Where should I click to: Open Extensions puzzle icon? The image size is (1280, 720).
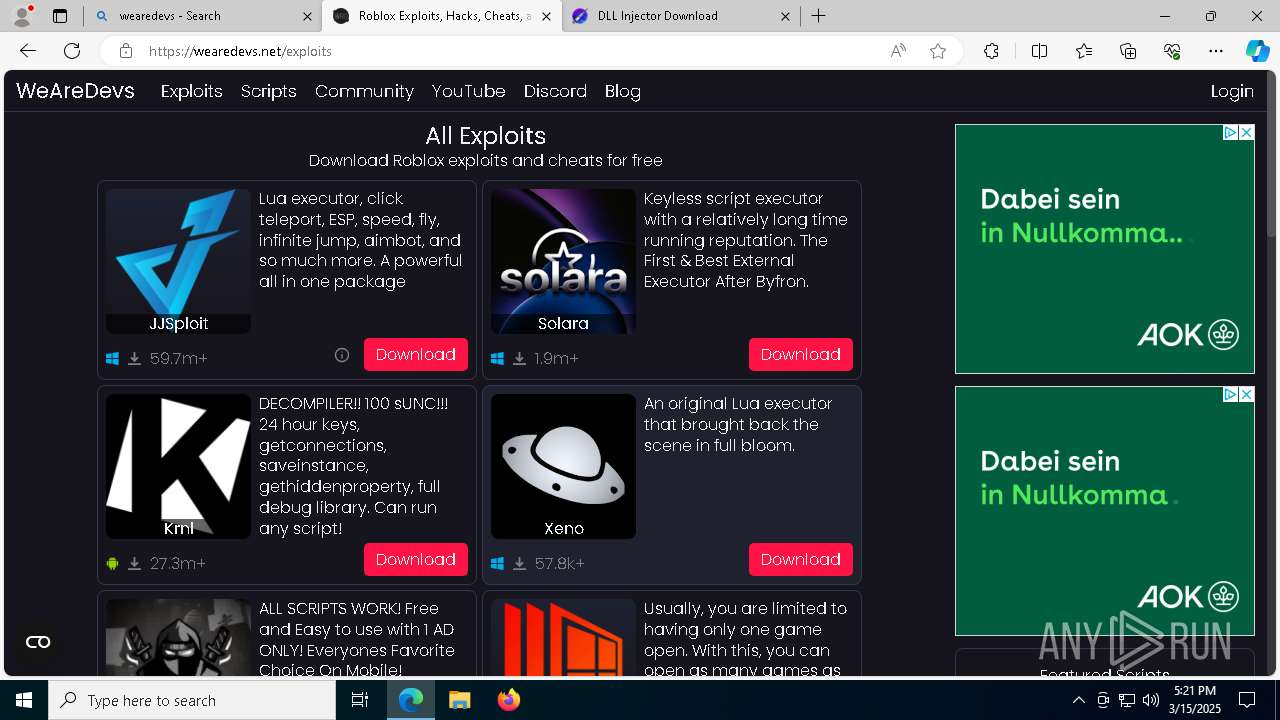pos(991,51)
